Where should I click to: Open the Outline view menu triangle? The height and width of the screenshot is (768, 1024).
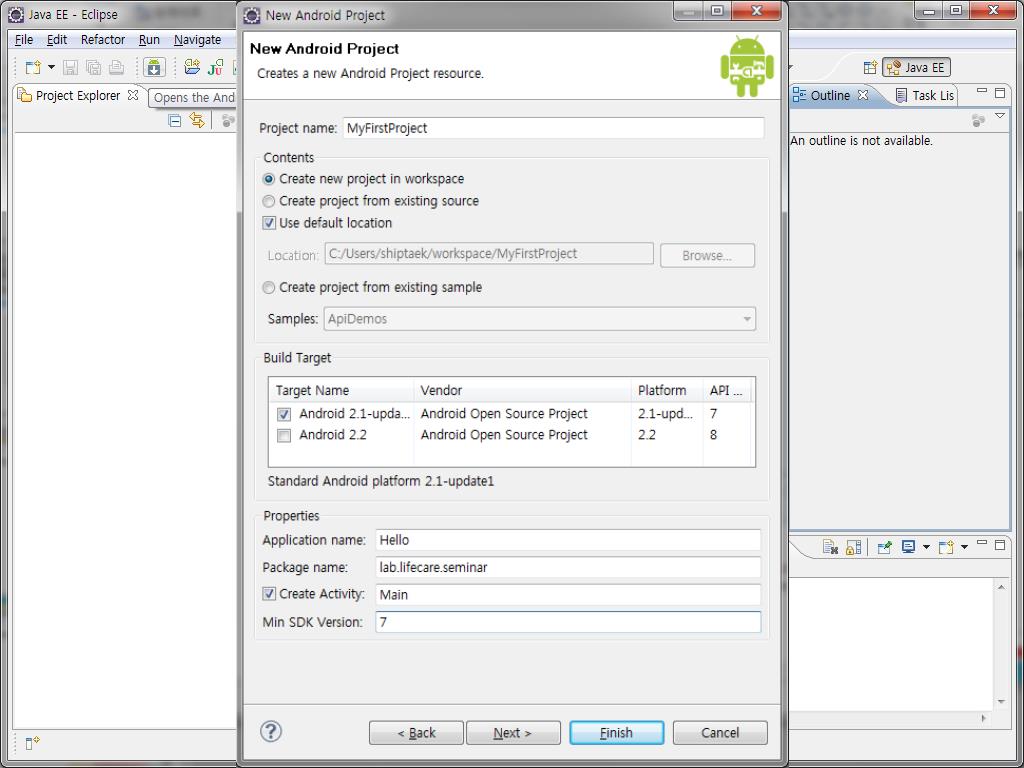pos(1000,116)
